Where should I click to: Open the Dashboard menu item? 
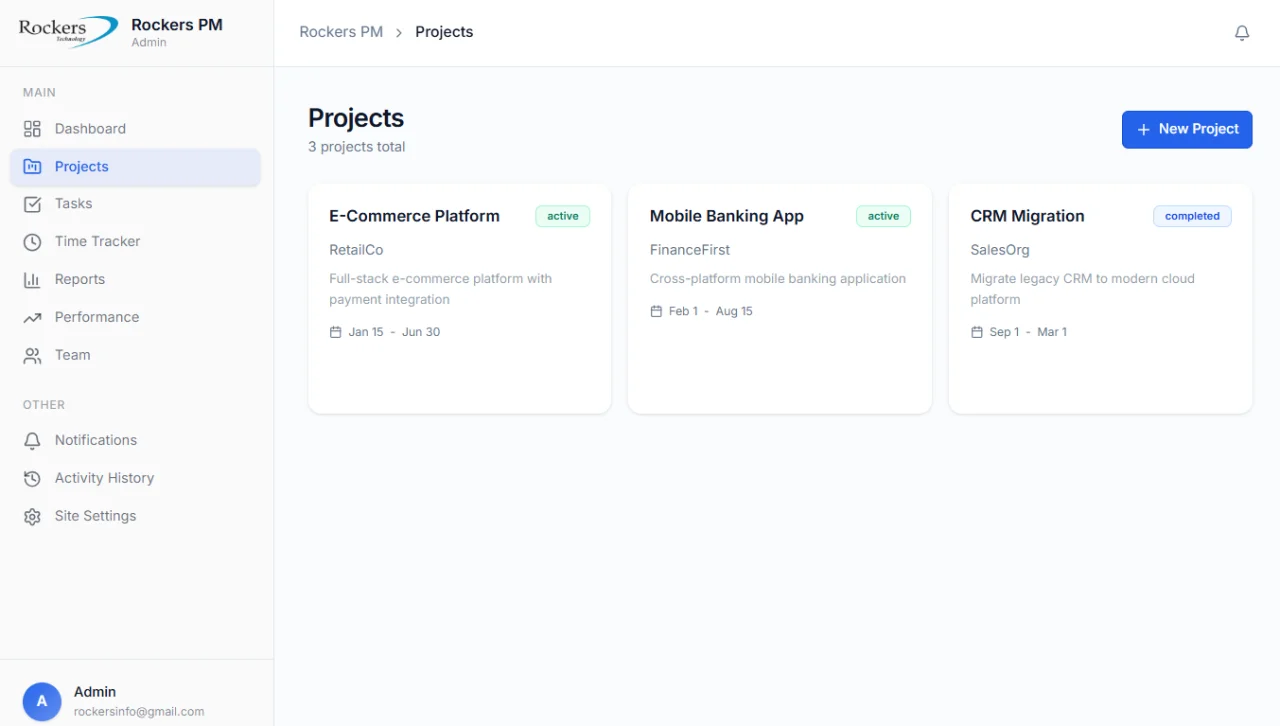pos(135,129)
